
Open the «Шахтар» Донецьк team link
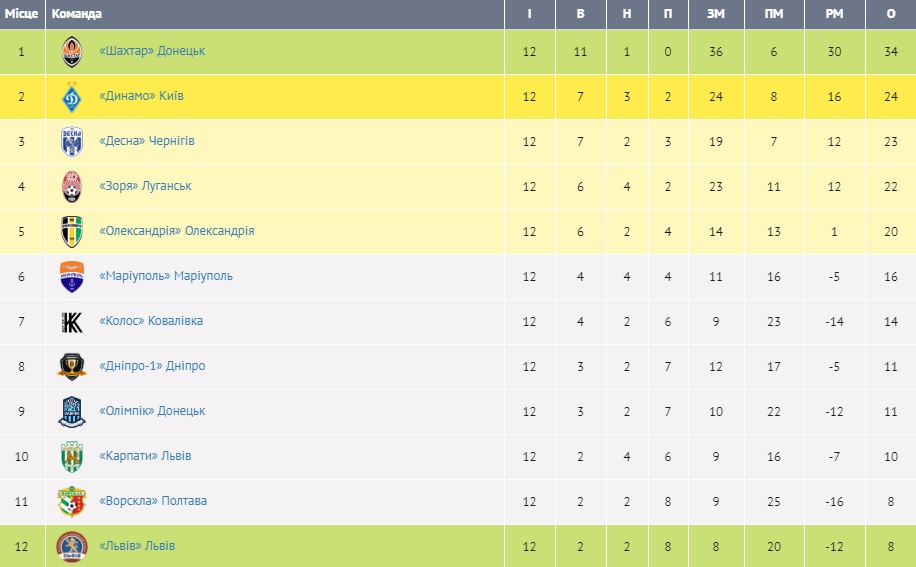pyautogui.click(x=152, y=51)
